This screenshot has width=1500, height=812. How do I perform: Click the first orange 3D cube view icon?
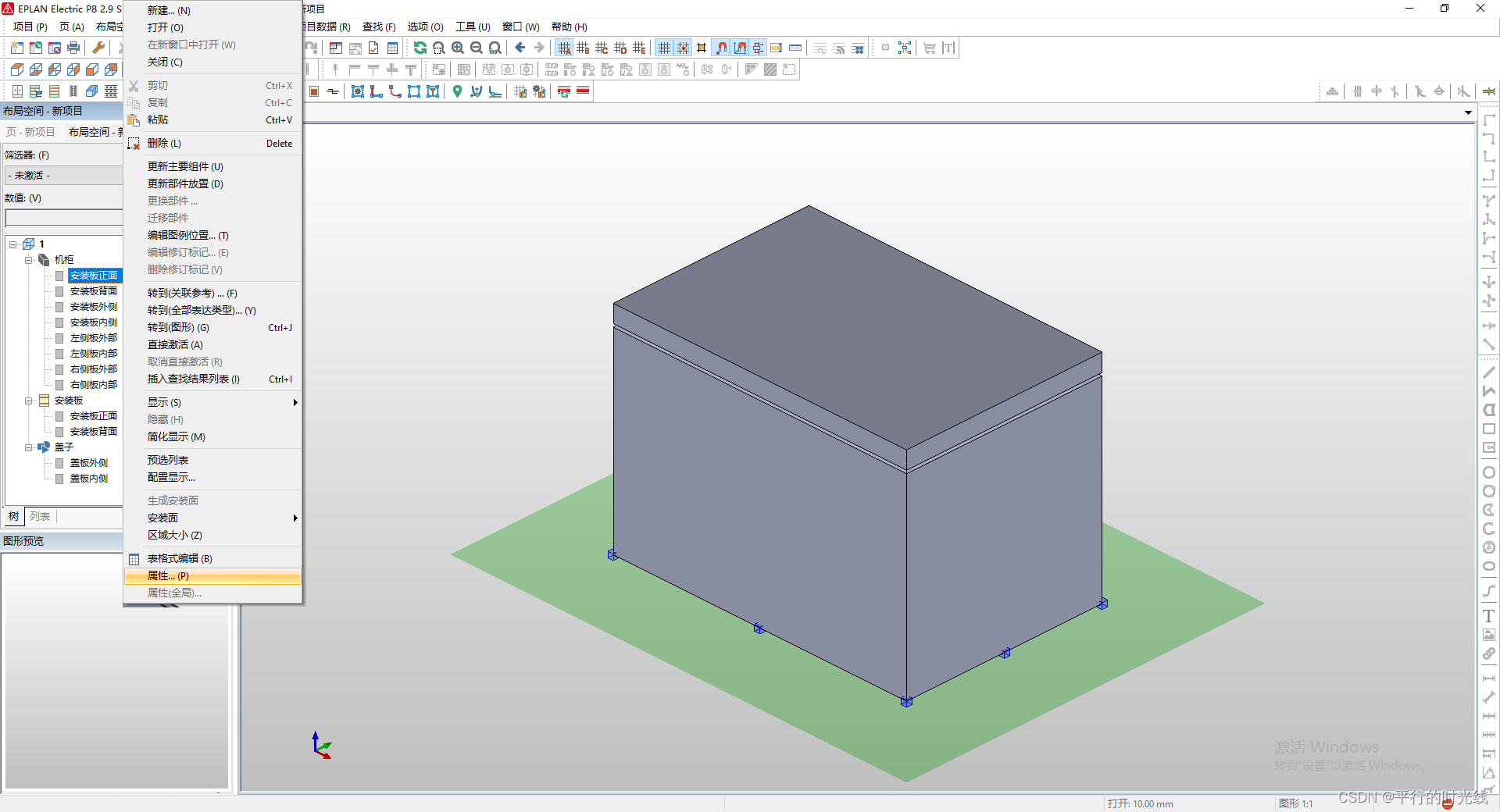[17, 69]
